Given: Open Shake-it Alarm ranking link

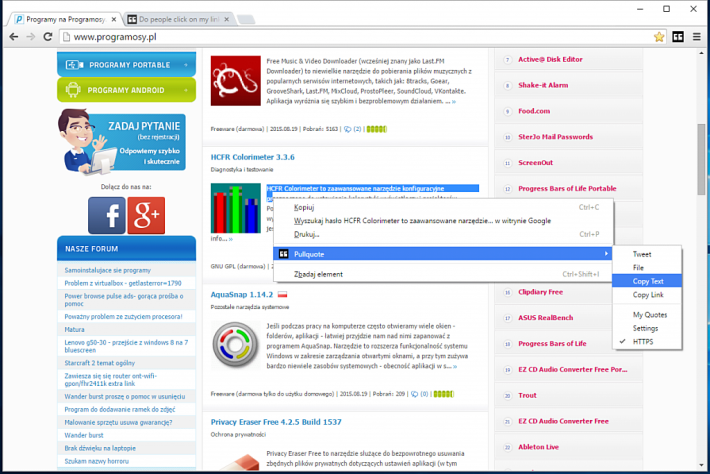Looking at the screenshot, I should pyautogui.click(x=543, y=85).
